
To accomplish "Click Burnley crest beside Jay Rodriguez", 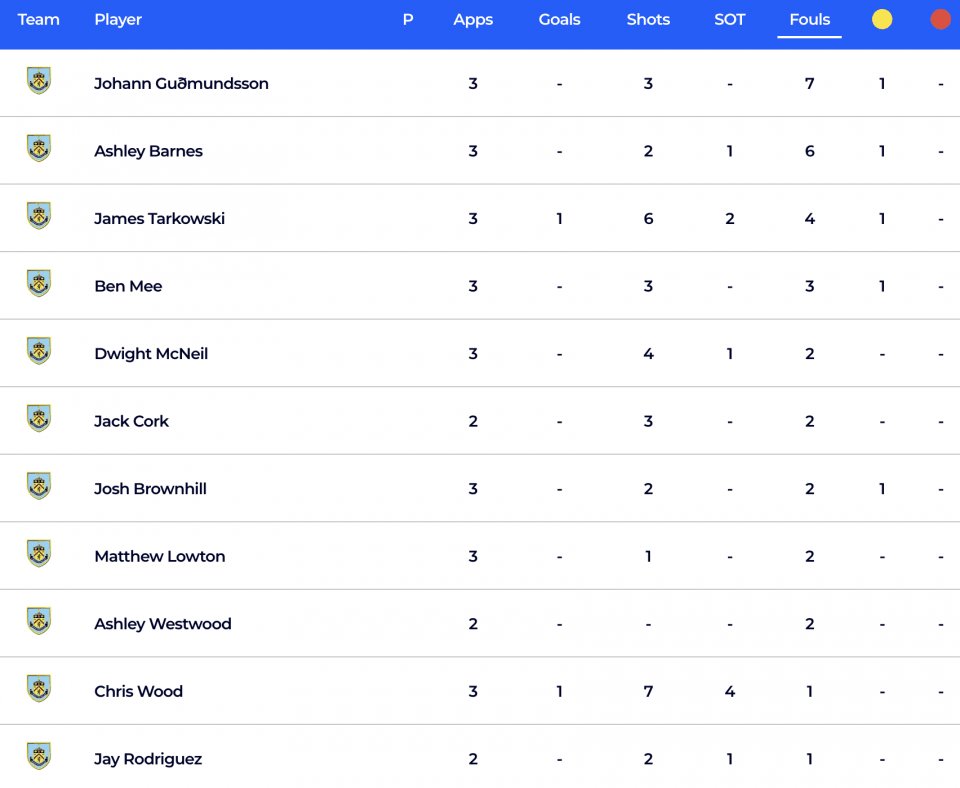I will pyautogui.click(x=39, y=756).
